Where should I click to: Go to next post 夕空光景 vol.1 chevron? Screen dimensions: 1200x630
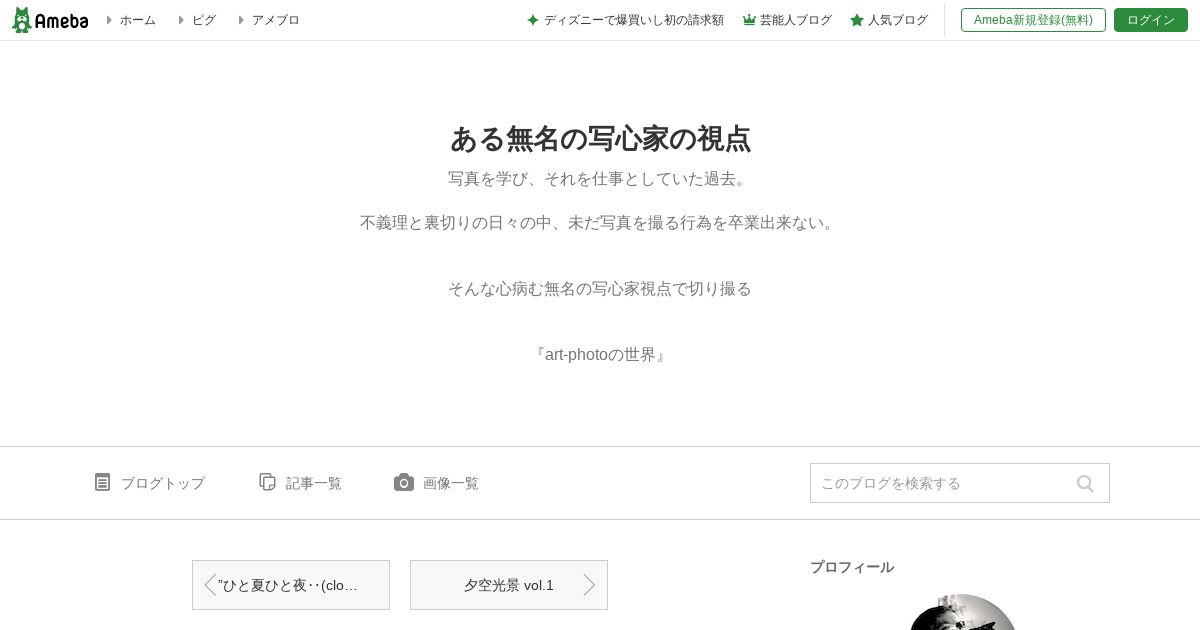(589, 585)
